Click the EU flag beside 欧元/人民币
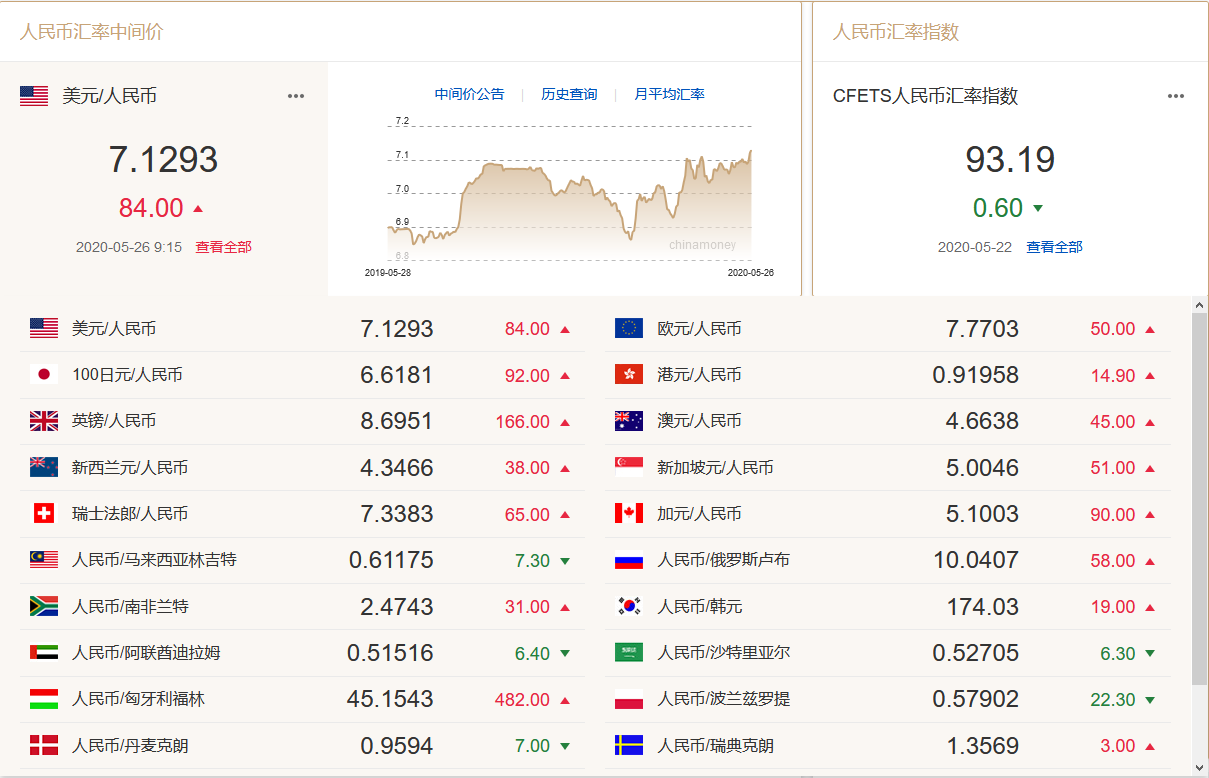Image resolution: width=1209 pixels, height=778 pixels. (x=629, y=328)
